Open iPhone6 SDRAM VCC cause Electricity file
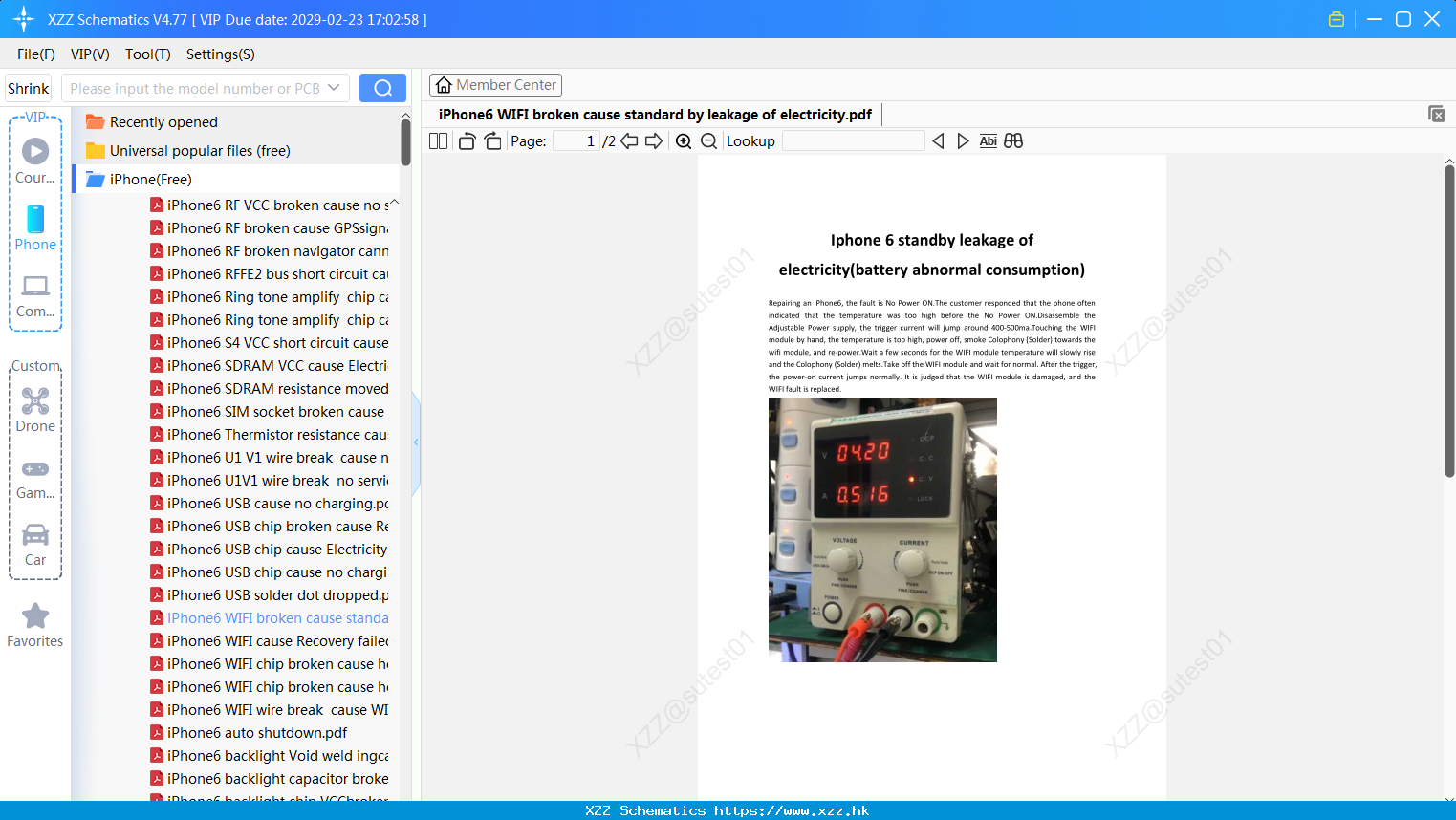 (270, 366)
